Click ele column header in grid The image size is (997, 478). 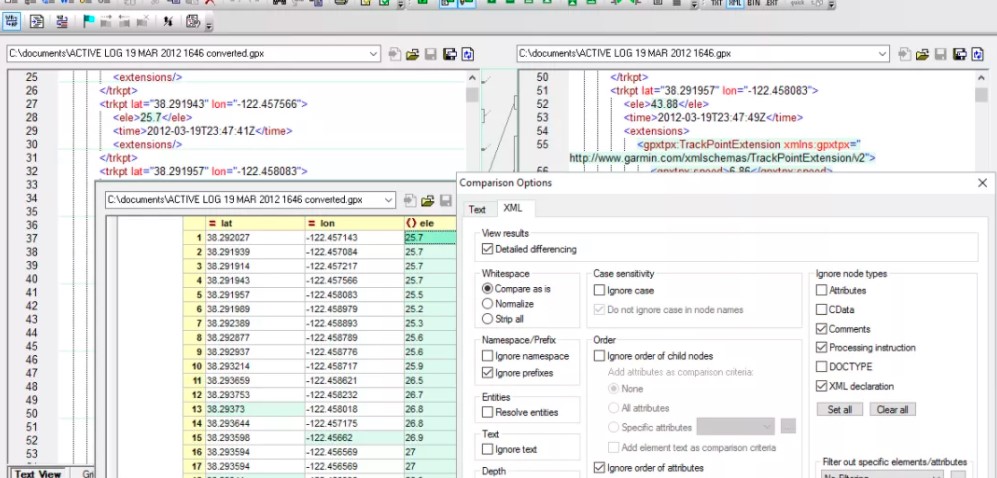point(430,223)
